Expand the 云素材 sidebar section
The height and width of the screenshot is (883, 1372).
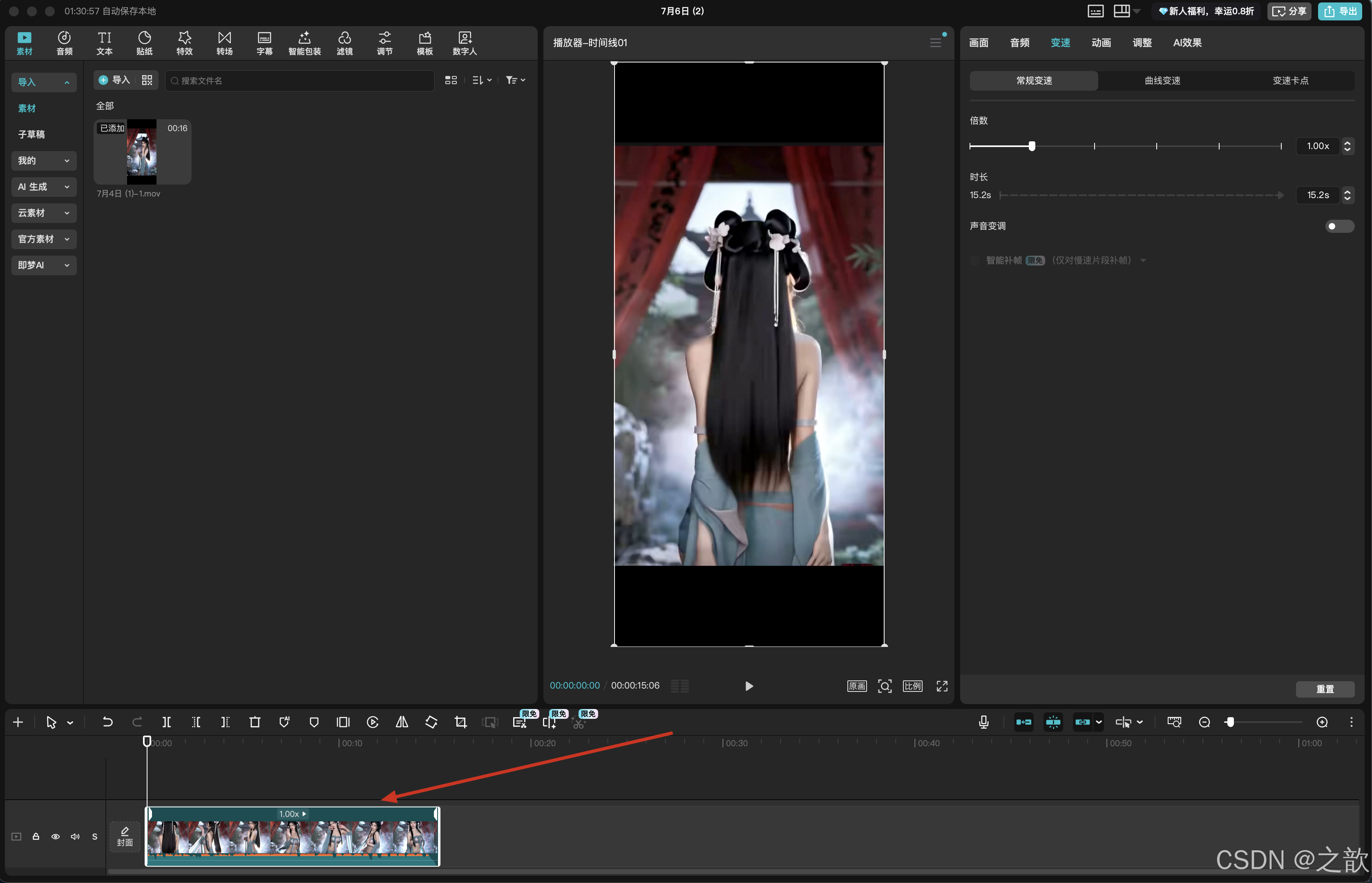point(44,213)
